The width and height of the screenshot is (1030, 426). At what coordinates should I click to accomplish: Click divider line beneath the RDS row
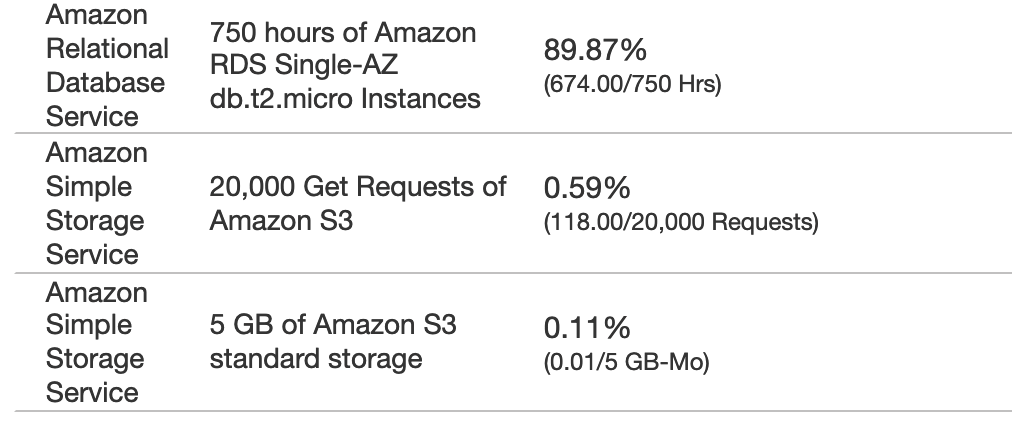(513, 133)
